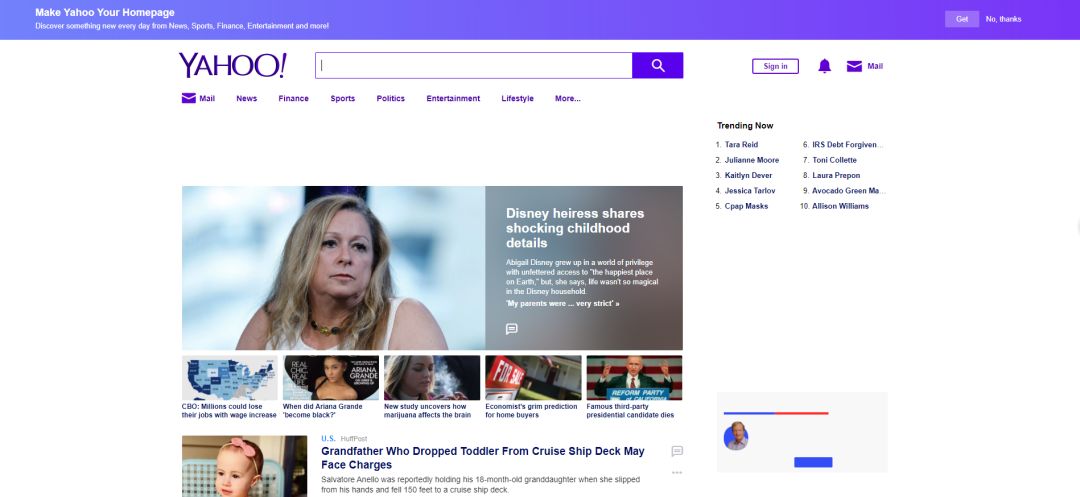Select trending topic Cpap Masks
The image size is (1080, 497).
[746, 206]
